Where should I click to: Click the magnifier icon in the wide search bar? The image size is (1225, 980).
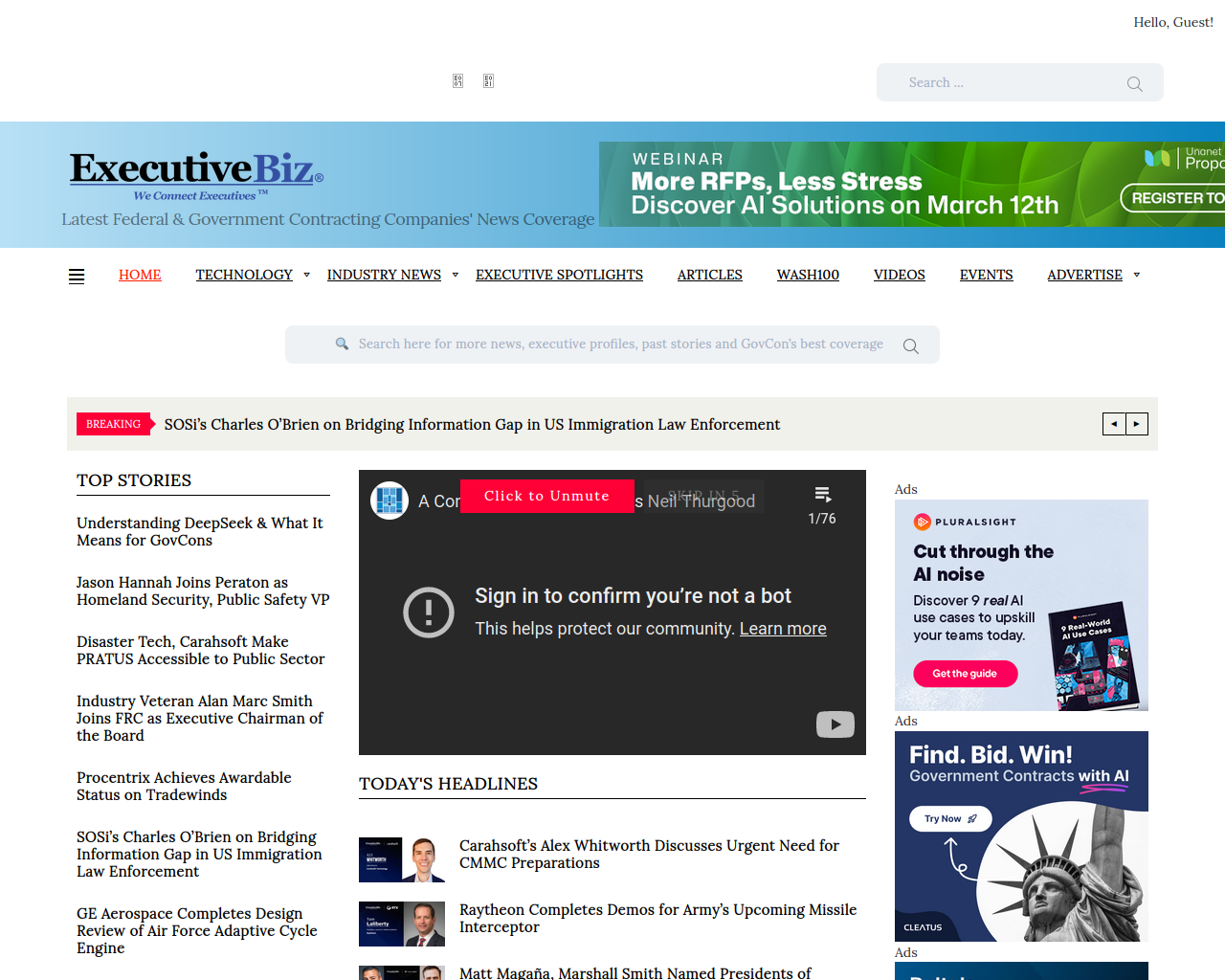tap(910, 345)
